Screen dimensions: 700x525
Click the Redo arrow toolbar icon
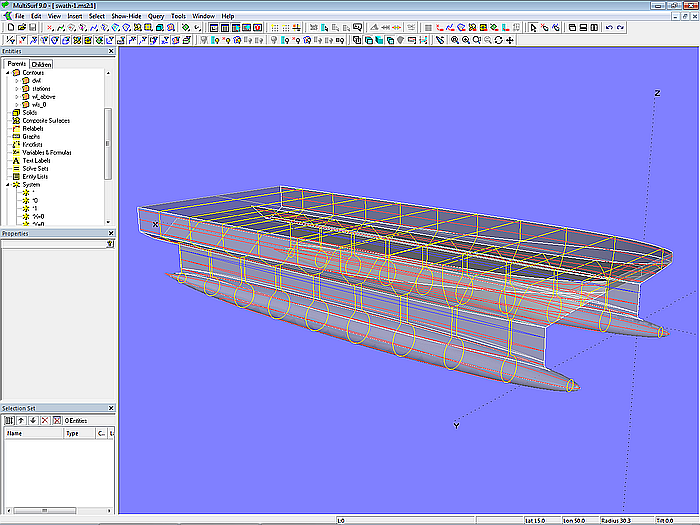tap(621, 28)
